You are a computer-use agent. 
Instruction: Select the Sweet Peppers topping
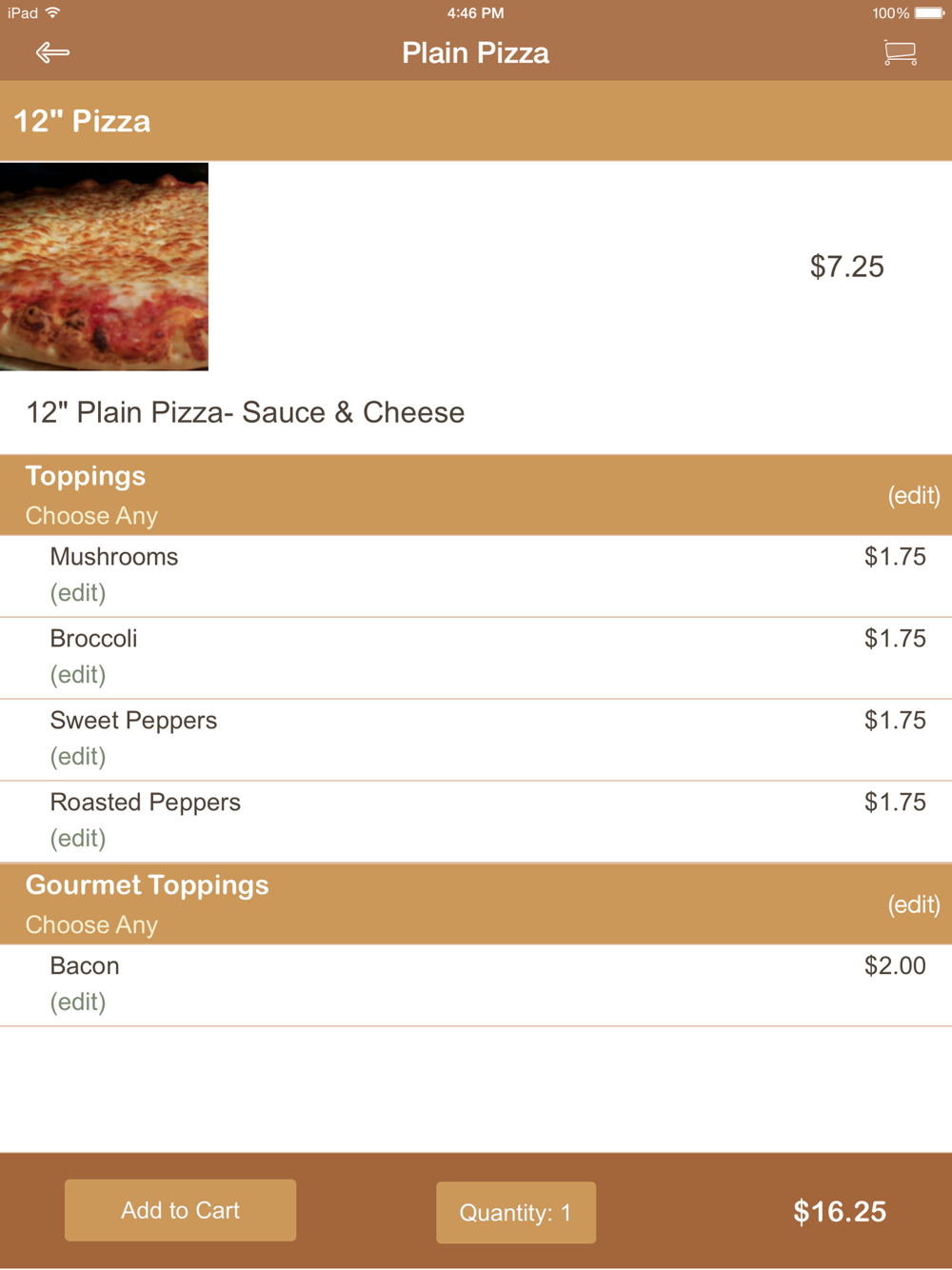[x=476, y=740]
